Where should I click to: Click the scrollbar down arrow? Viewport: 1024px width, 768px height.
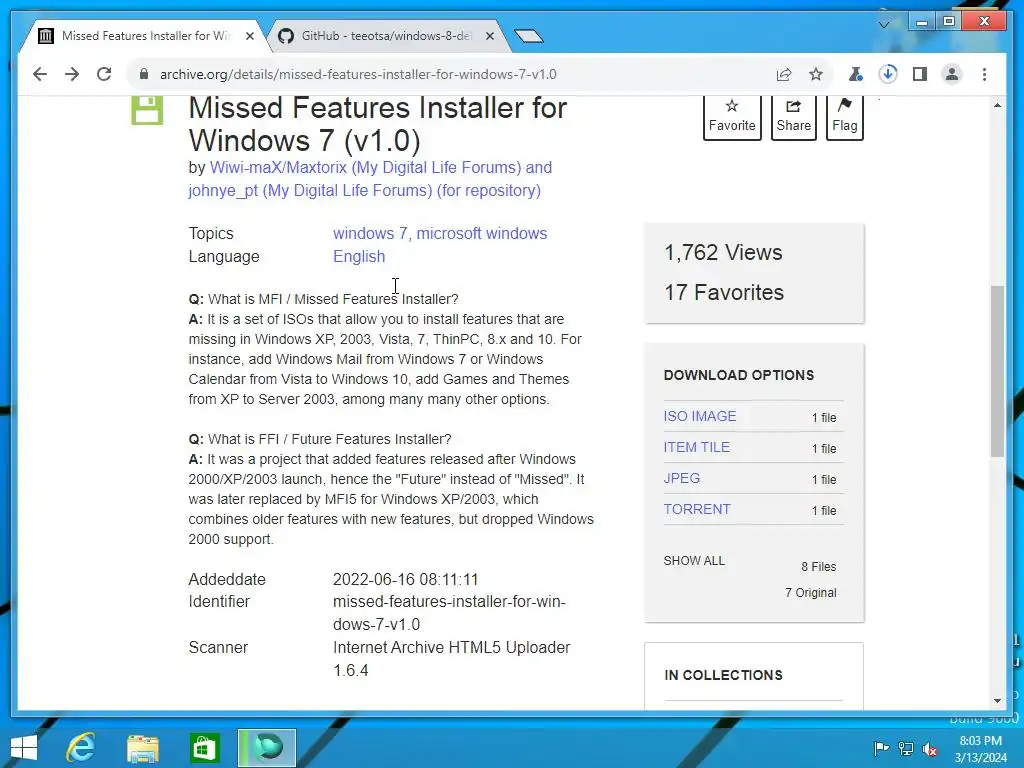(997, 701)
